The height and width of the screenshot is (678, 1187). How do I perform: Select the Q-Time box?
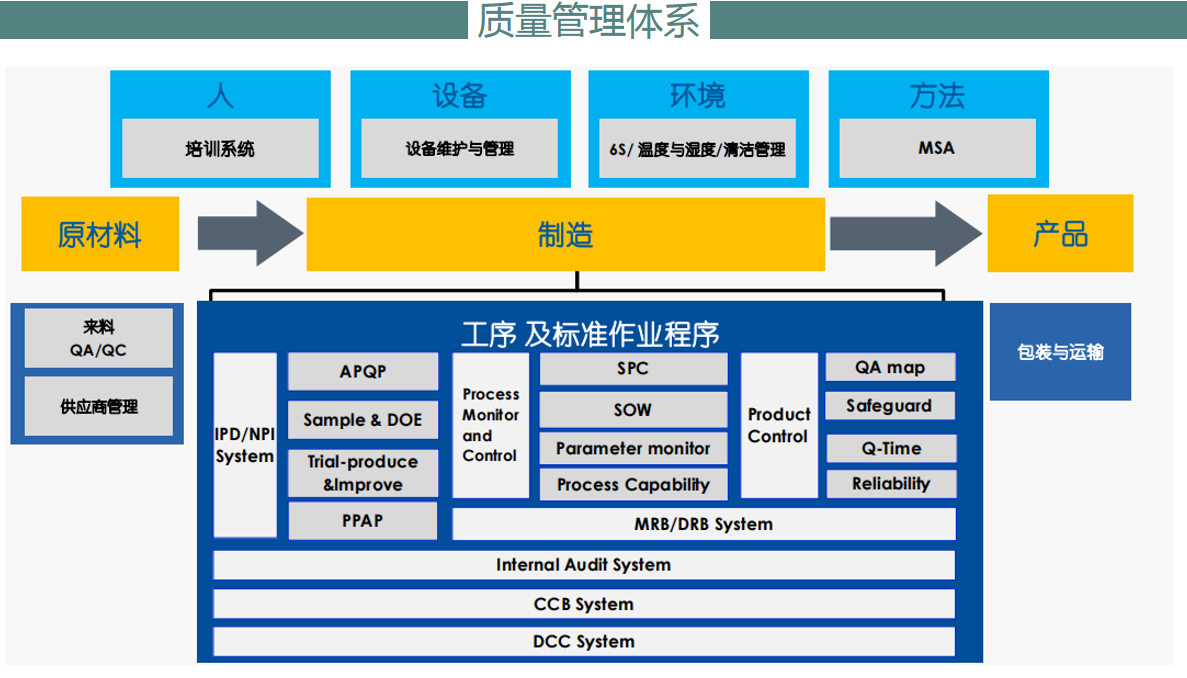point(891,448)
